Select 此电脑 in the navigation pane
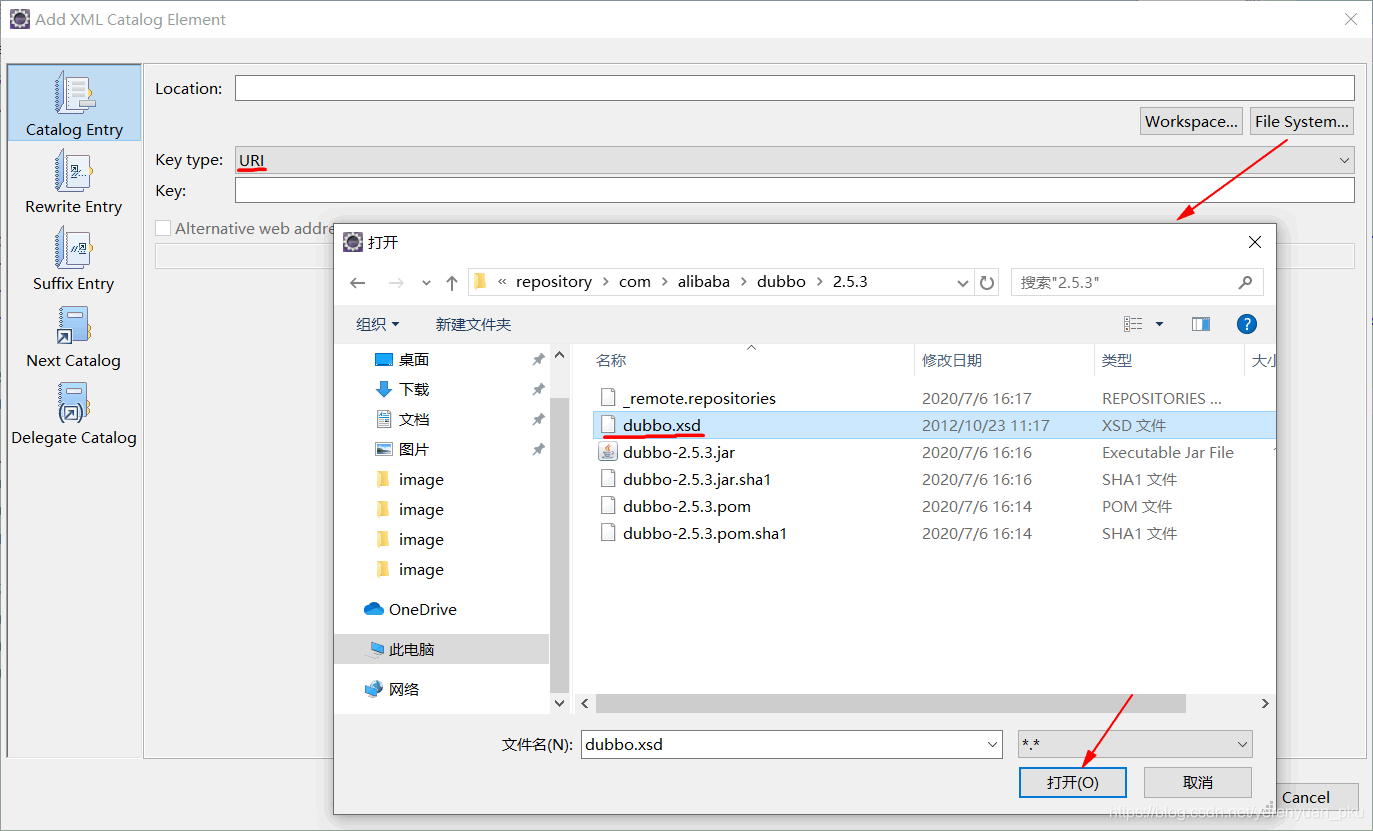This screenshot has height=831, width=1373. point(441,649)
